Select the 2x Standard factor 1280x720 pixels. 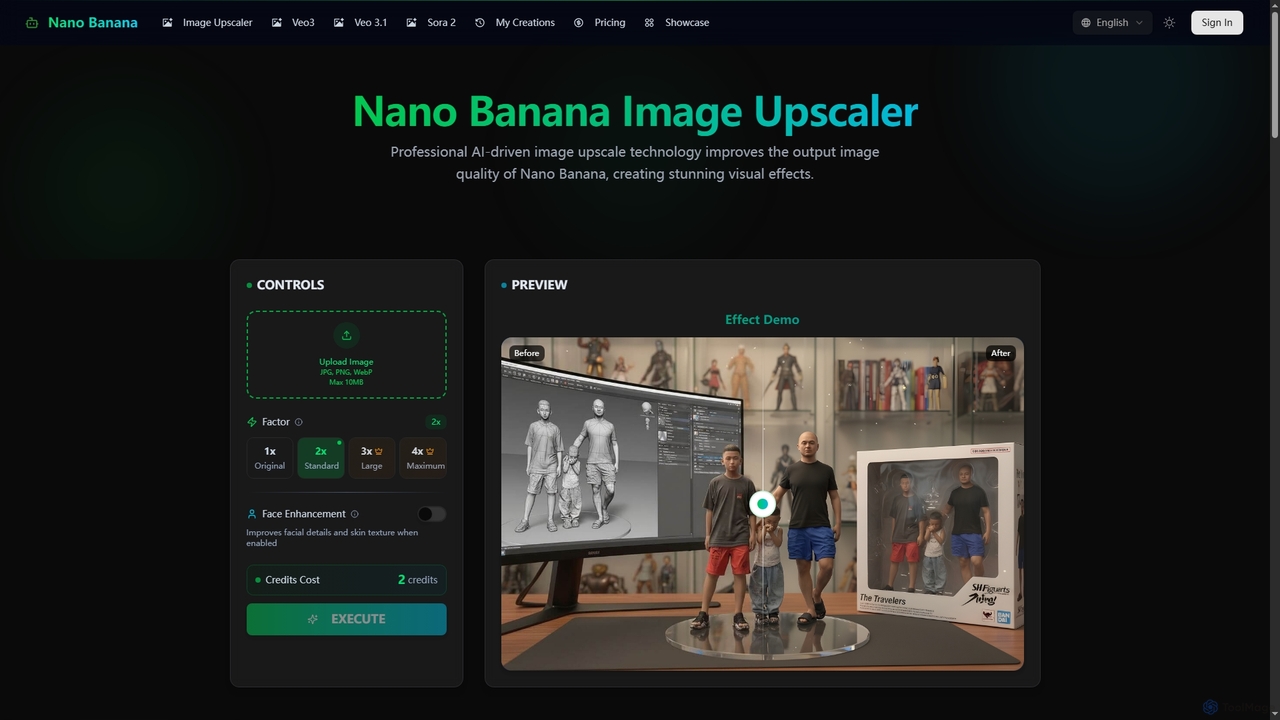click(321, 458)
